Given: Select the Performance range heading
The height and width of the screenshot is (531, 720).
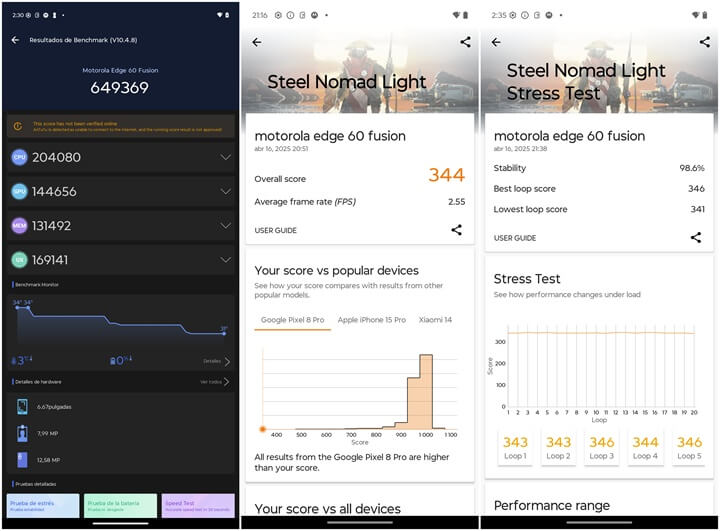Looking at the screenshot, I should pyautogui.click(x=551, y=506).
